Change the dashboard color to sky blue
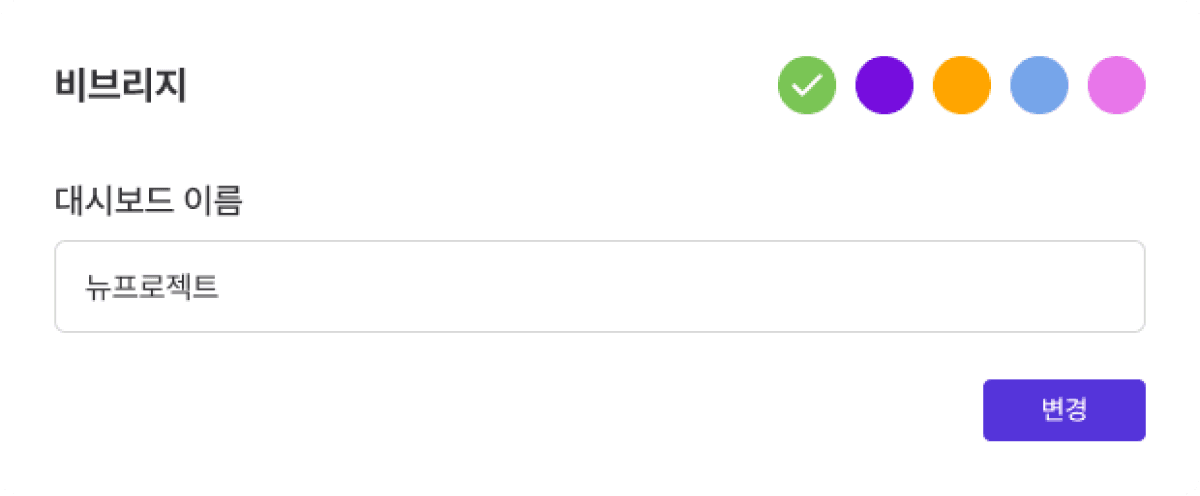Viewport: 1200px width, 496px height. [x=1039, y=85]
